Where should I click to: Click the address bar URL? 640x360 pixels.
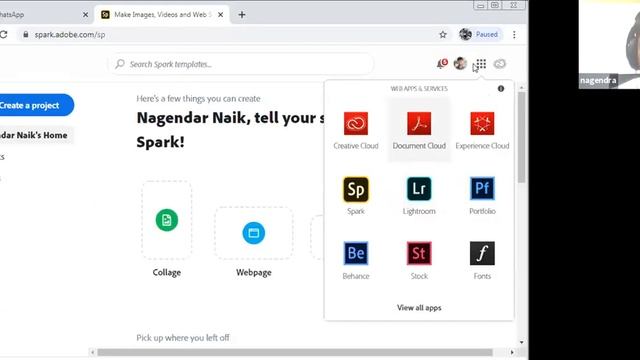coord(70,35)
